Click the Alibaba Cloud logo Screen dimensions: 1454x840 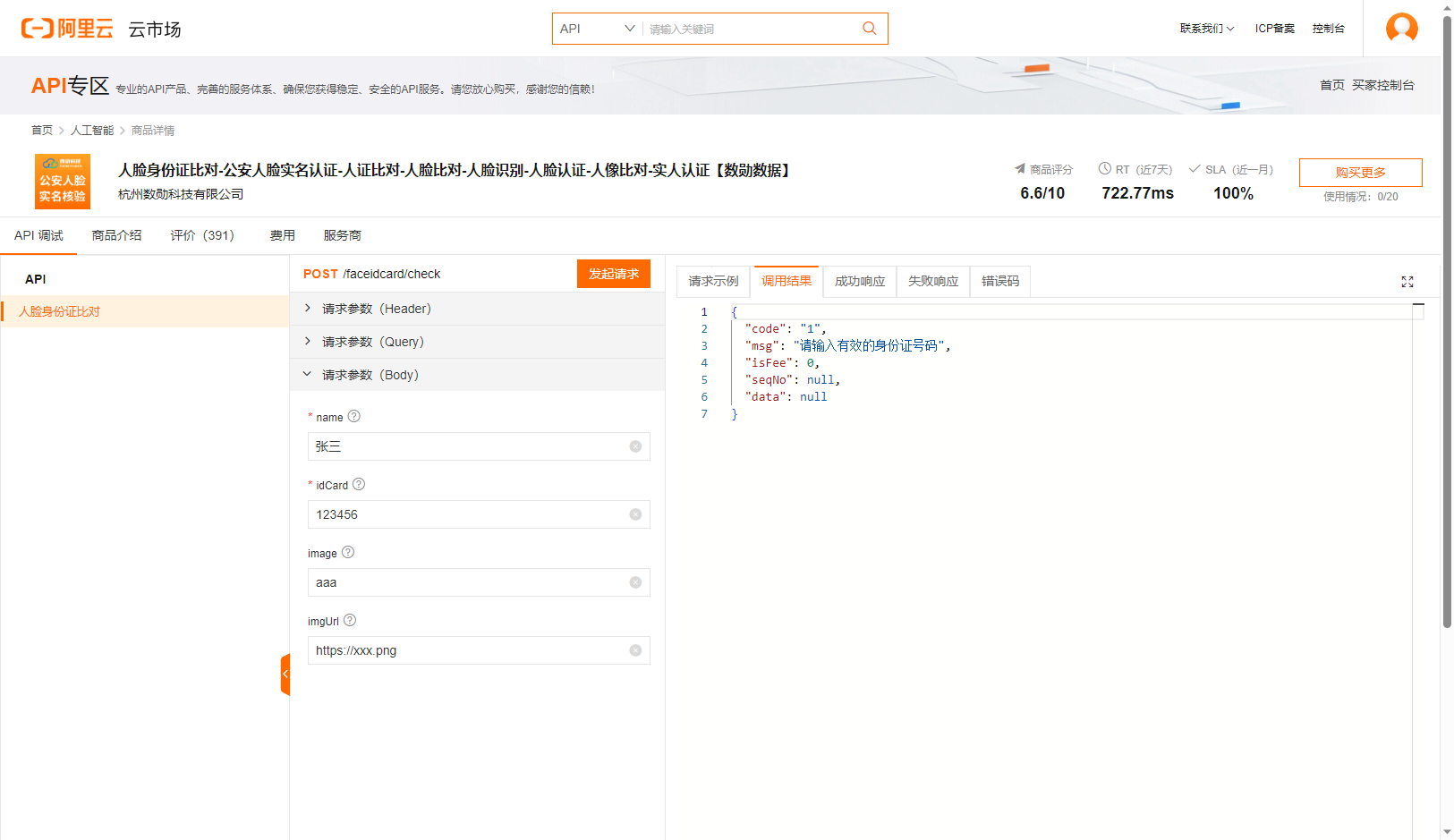point(67,29)
